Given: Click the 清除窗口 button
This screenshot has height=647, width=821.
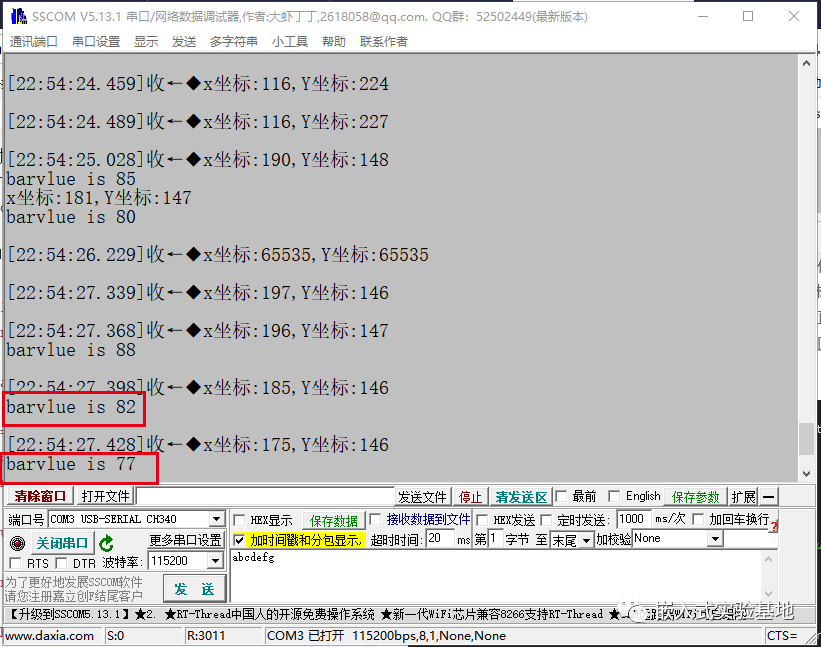Looking at the screenshot, I should pyautogui.click(x=40, y=496).
